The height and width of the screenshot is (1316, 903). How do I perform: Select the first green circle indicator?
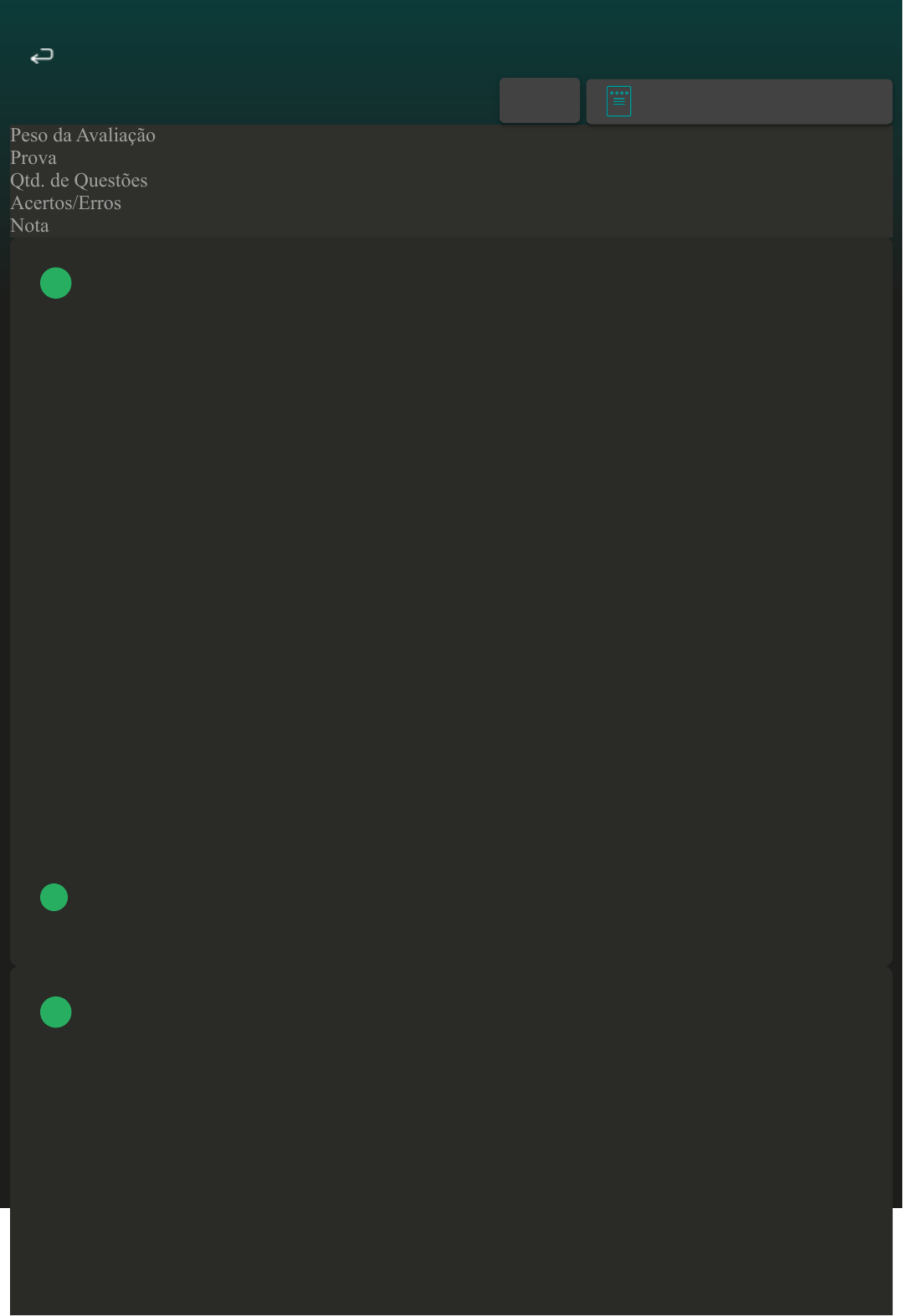tap(56, 283)
